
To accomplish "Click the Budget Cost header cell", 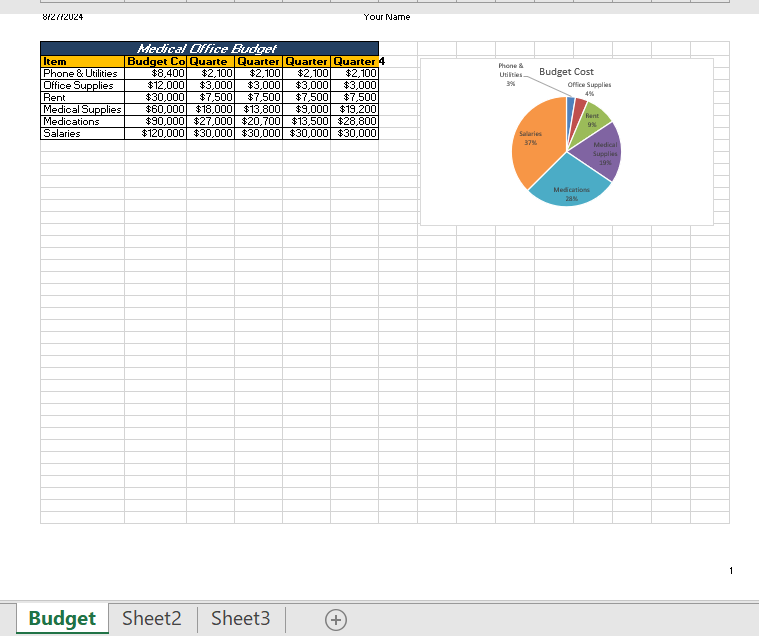I will [155, 61].
